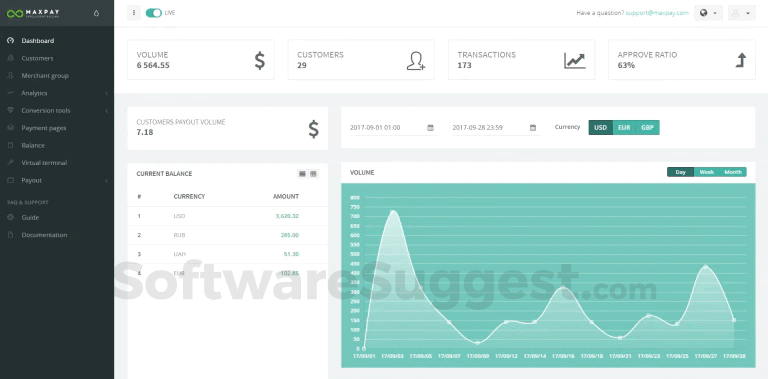Click the chart icon in Transactions card
The image size is (768, 379).
(x=575, y=60)
